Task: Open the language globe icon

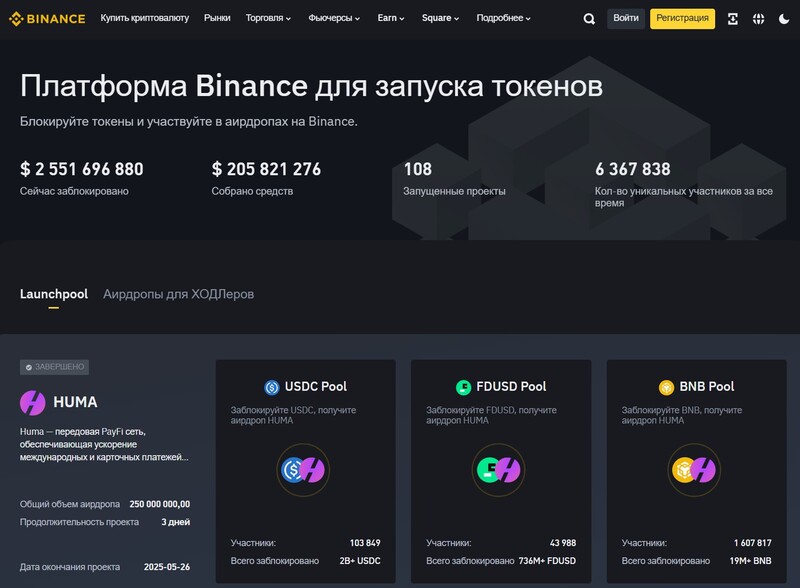Action: (759, 19)
